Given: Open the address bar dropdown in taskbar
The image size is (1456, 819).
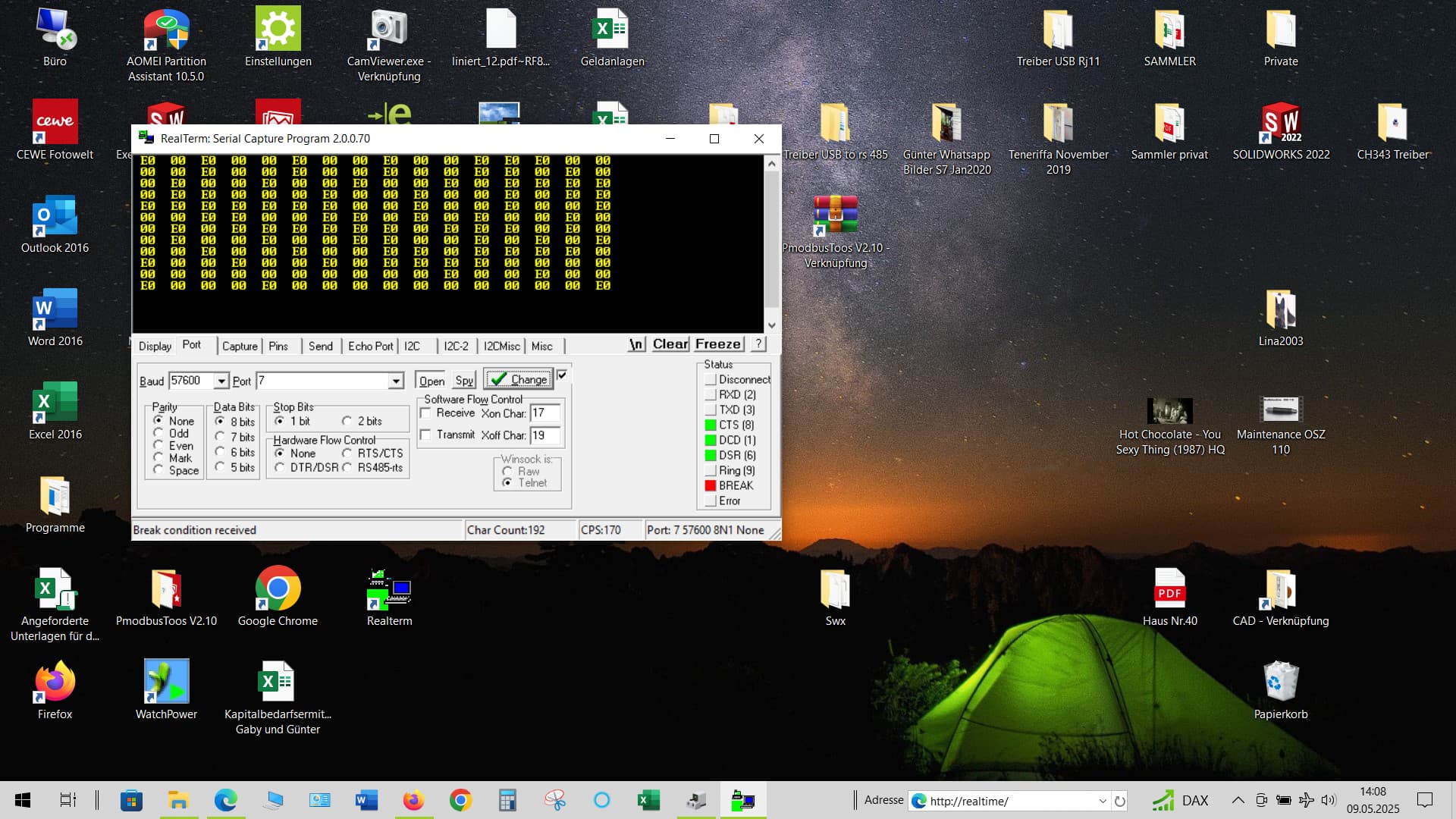Looking at the screenshot, I should [1103, 801].
